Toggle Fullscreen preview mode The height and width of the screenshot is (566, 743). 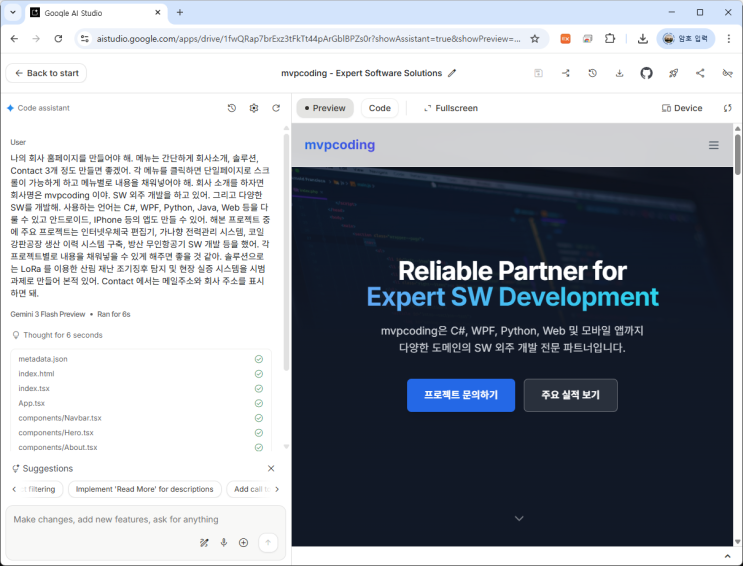tap(450, 108)
